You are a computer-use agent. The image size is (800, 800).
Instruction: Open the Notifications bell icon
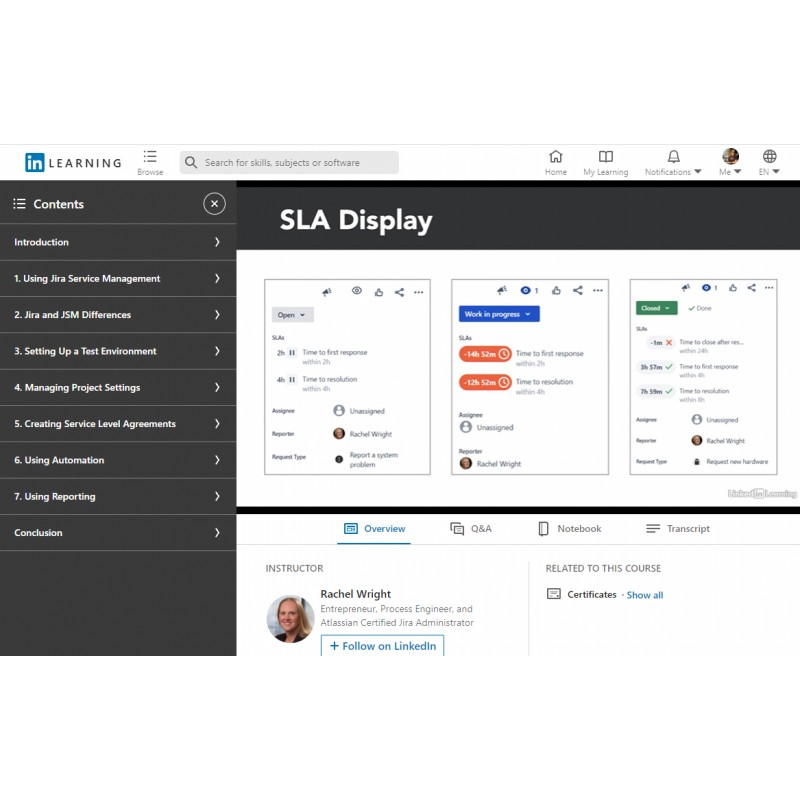(x=673, y=156)
